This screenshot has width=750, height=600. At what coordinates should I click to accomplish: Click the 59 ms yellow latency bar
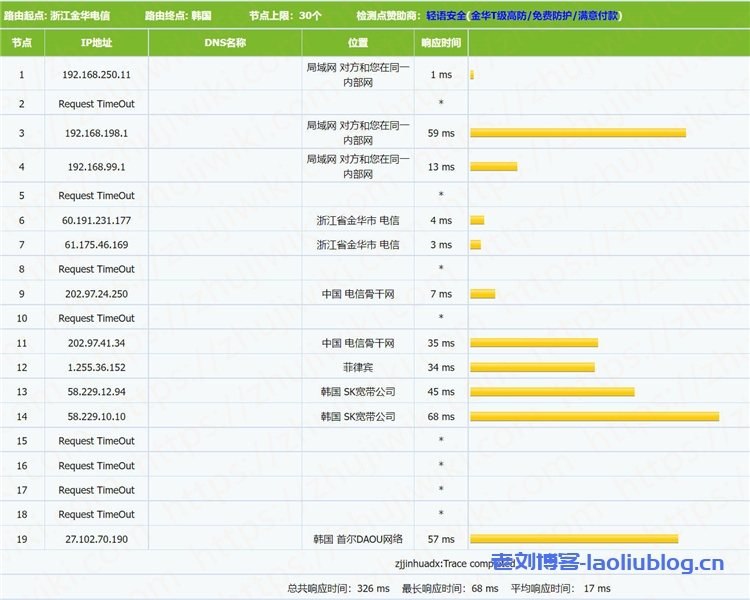coord(577,132)
